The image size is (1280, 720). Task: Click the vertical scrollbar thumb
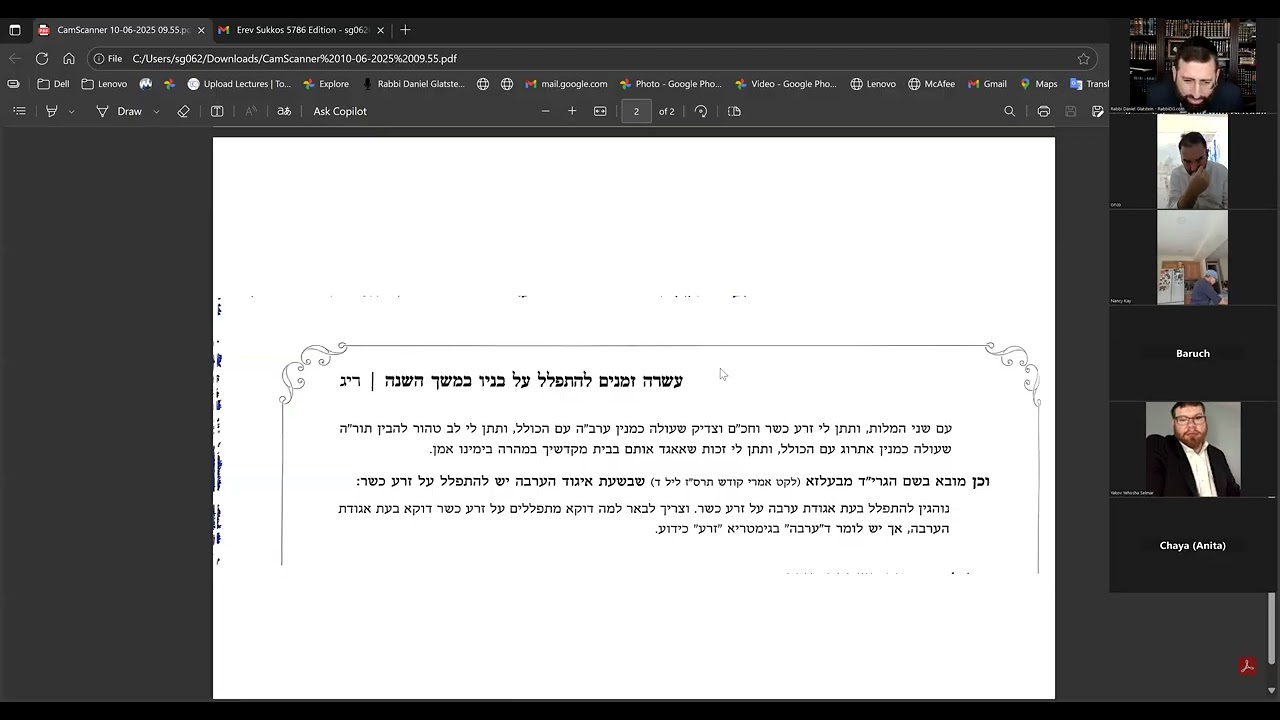point(1272,630)
